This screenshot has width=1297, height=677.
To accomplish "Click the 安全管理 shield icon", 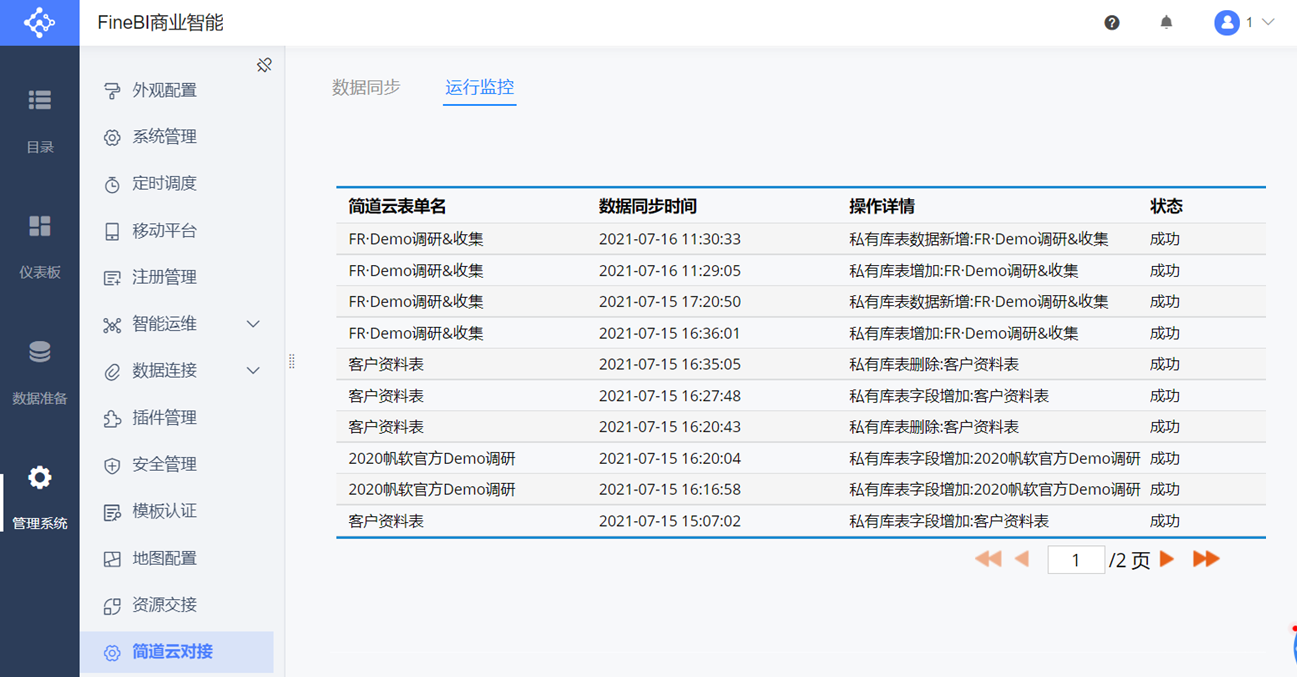I will 112,466.
